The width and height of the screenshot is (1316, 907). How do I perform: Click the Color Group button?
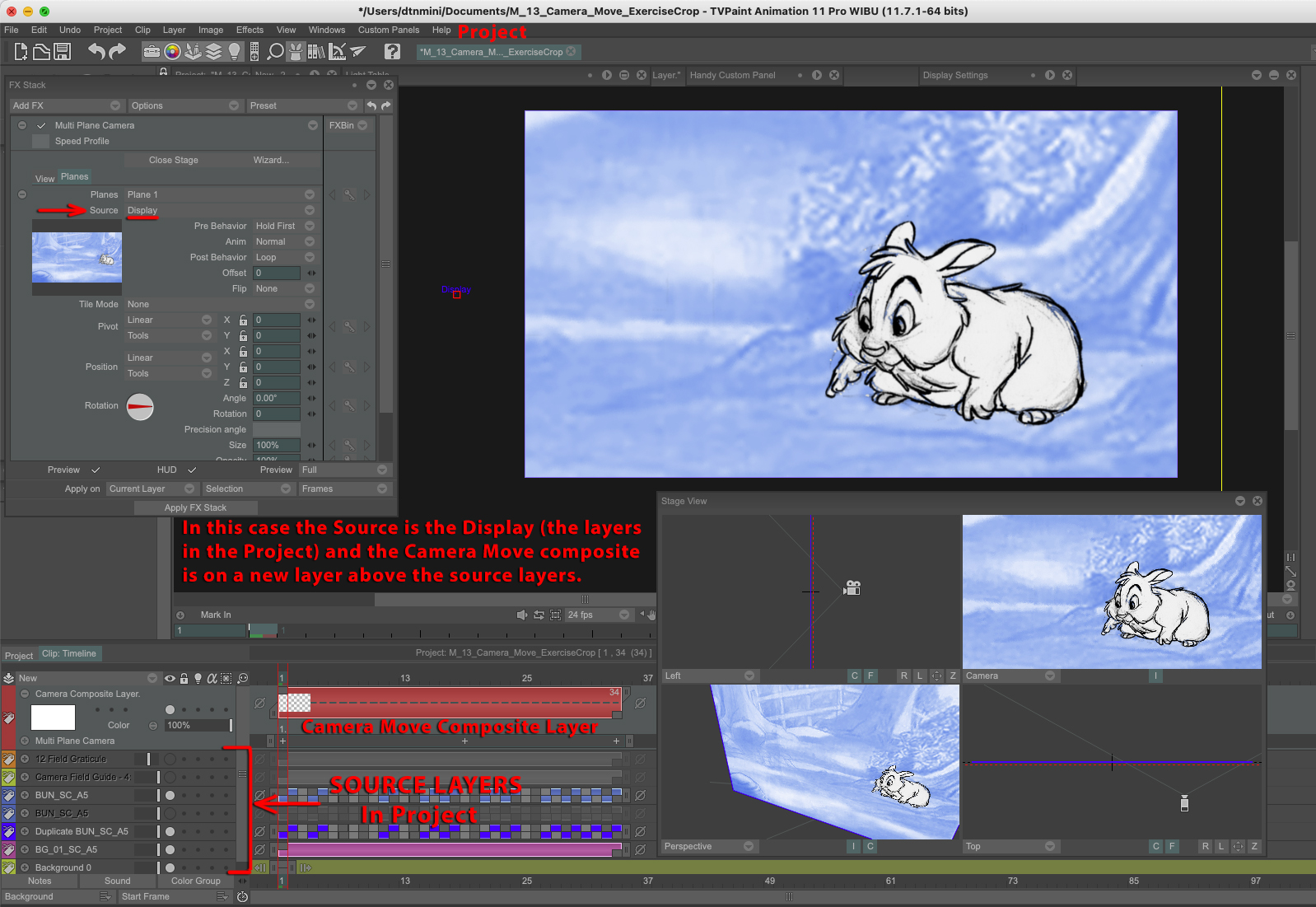click(196, 881)
